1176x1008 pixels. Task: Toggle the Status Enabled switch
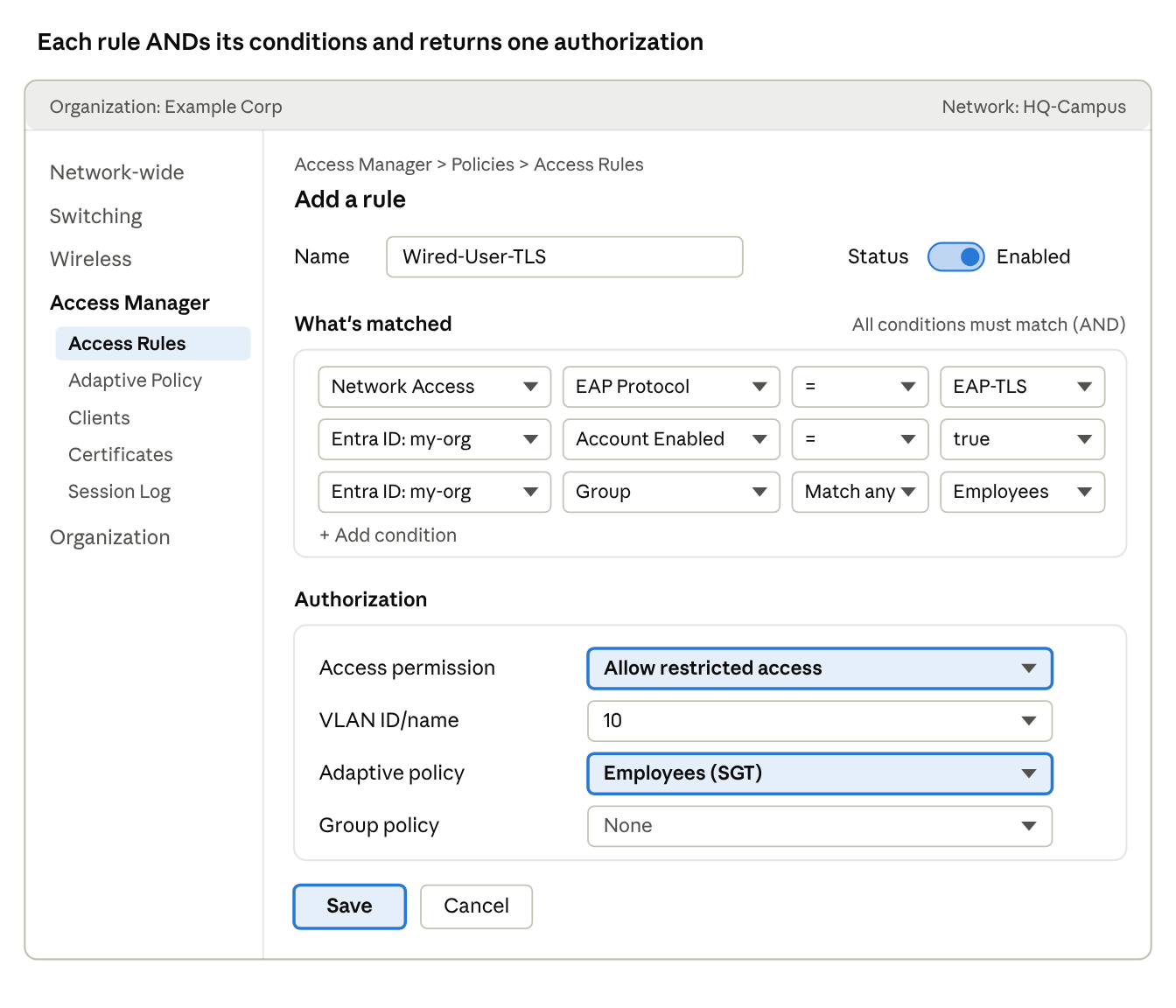click(x=955, y=257)
